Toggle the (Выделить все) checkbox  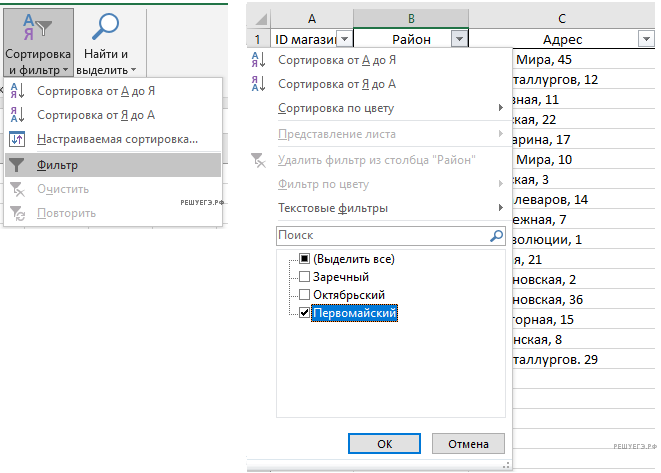click(305, 259)
